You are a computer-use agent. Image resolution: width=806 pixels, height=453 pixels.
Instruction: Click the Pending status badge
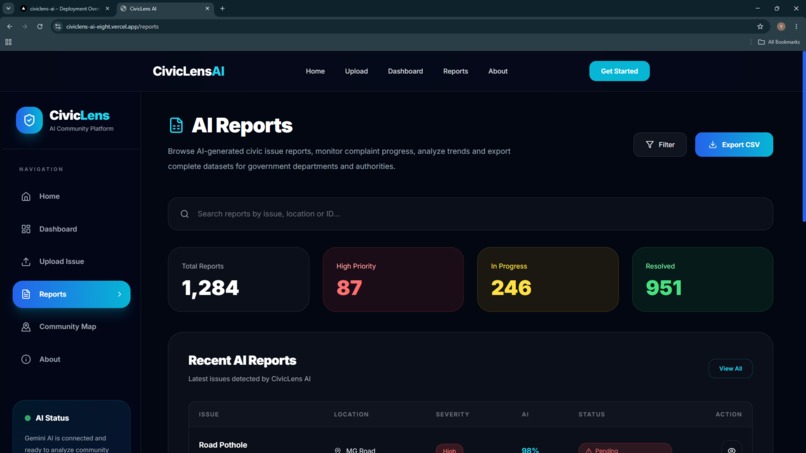pyautogui.click(x=625, y=448)
